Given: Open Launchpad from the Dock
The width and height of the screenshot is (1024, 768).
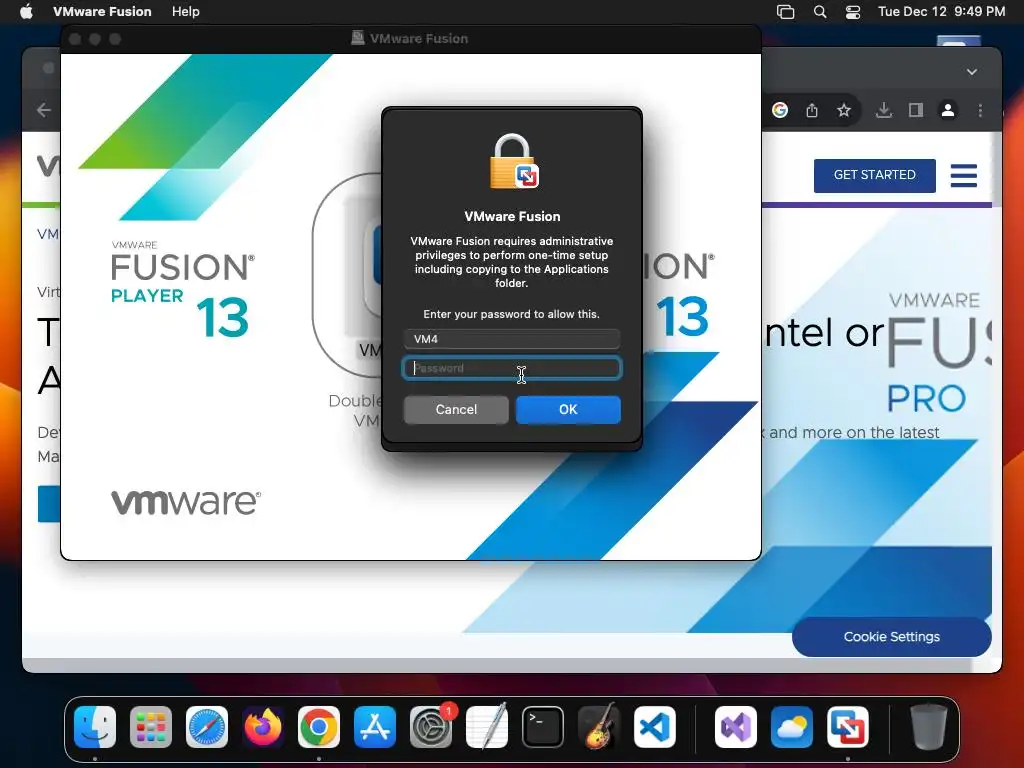Looking at the screenshot, I should tap(151, 727).
